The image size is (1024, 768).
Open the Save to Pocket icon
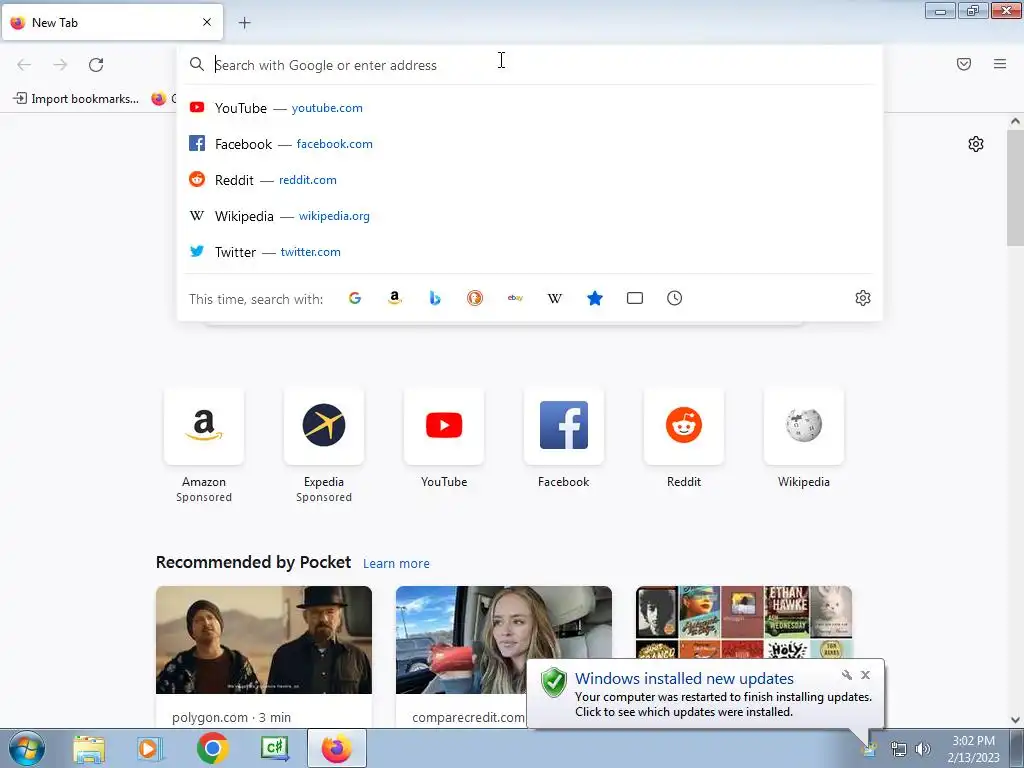click(963, 64)
